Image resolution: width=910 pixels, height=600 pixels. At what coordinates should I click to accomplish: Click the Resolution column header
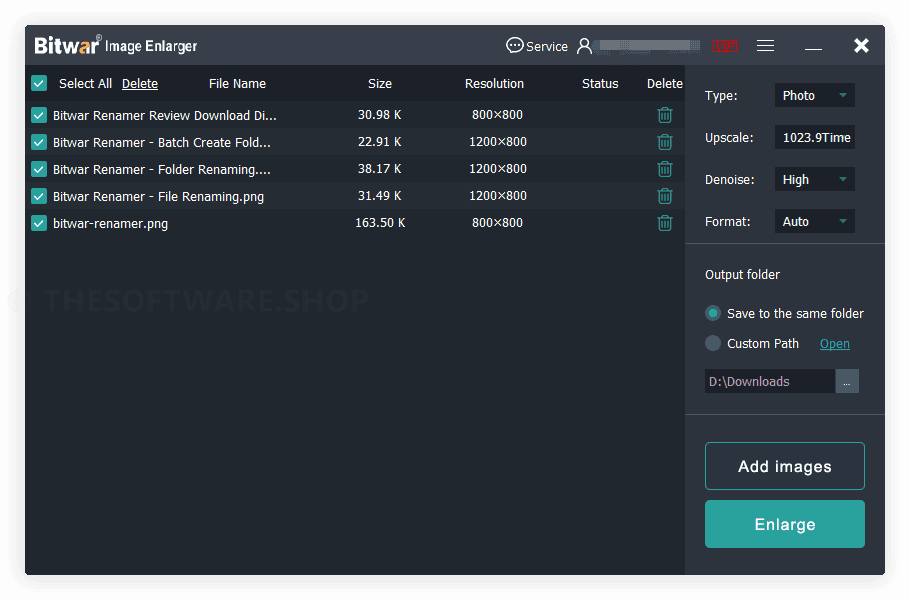pyautogui.click(x=494, y=84)
